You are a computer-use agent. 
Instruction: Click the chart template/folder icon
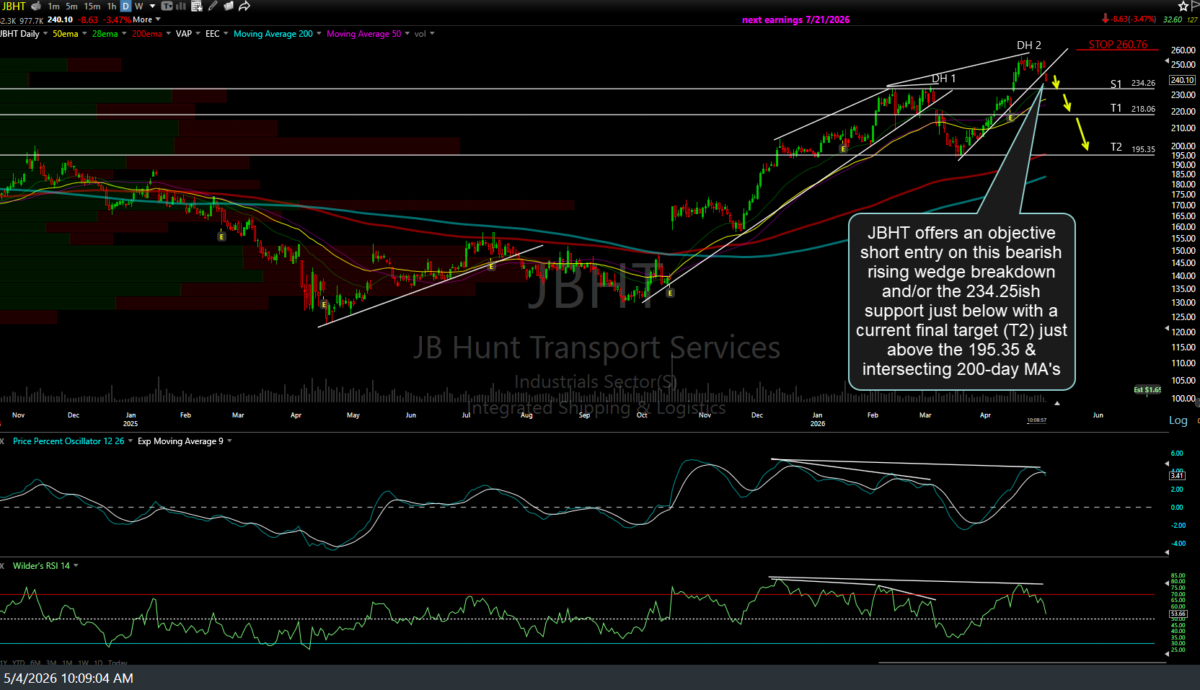228,6
